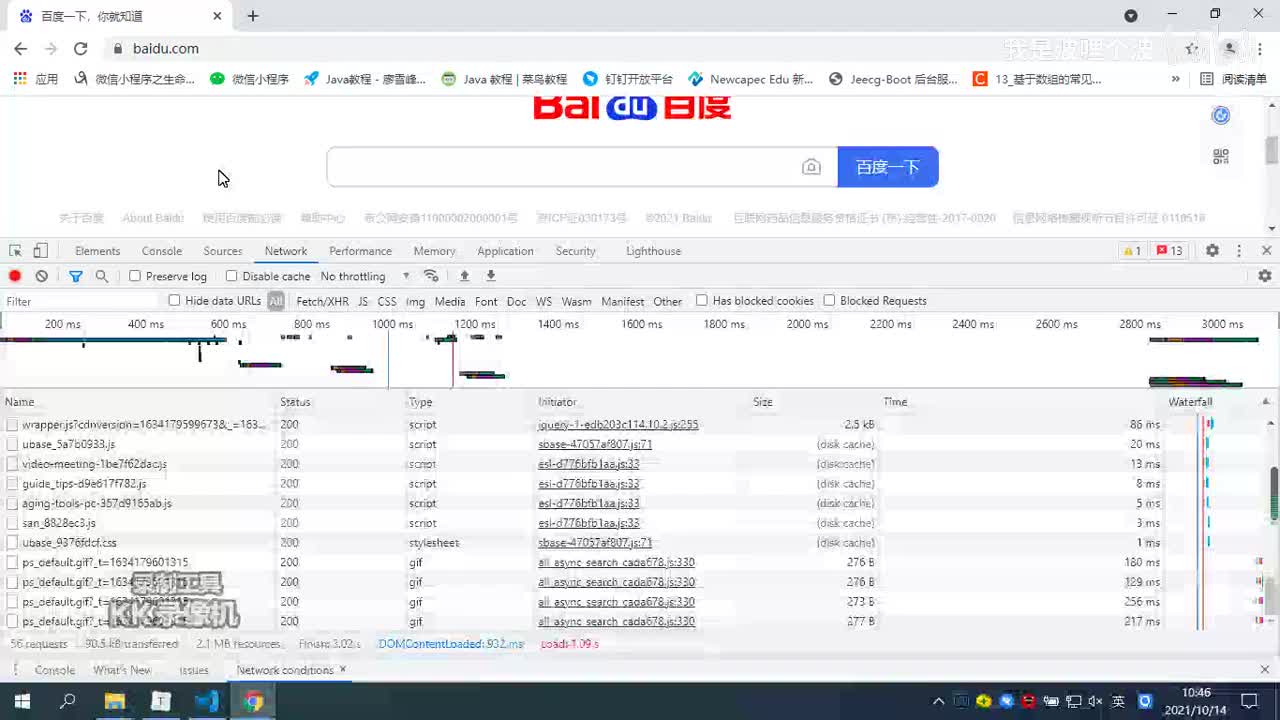
Task: Click the 1000 ms timeline overview marker
Action: click(x=392, y=324)
